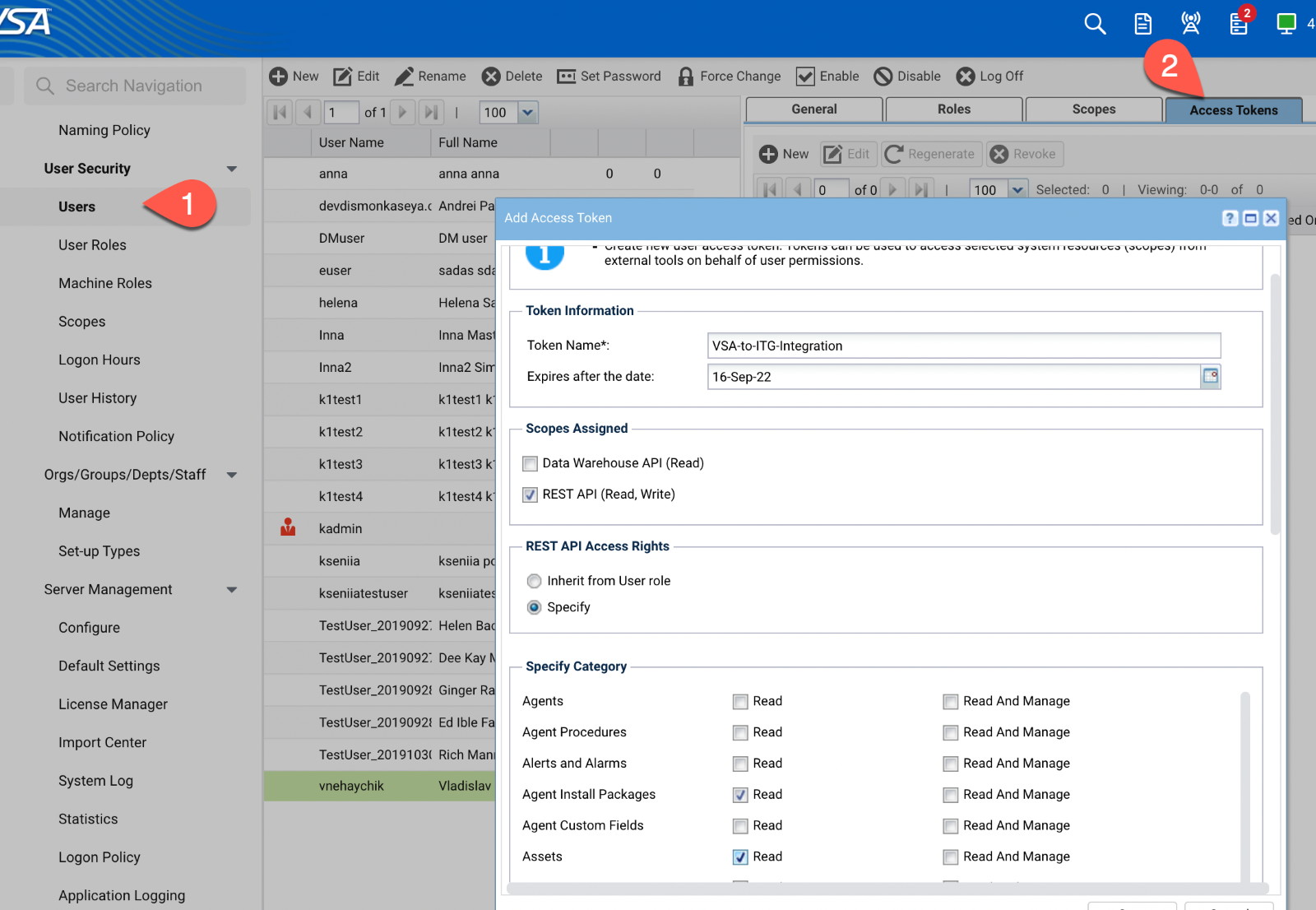Click the Edit user toolbar button
Image resolution: width=1316 pixels, height=910 pixels.
(356, 77)
